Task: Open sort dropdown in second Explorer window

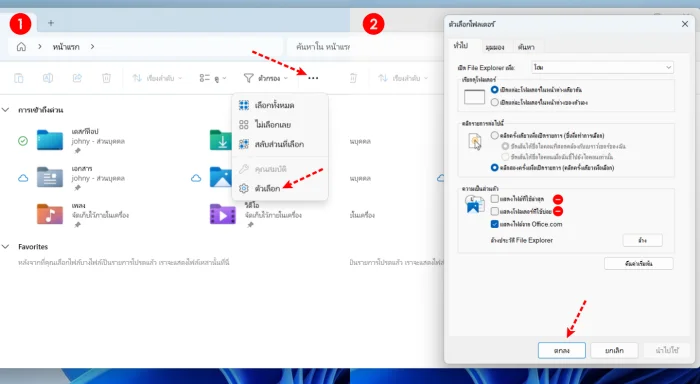Action: (403, 78)
